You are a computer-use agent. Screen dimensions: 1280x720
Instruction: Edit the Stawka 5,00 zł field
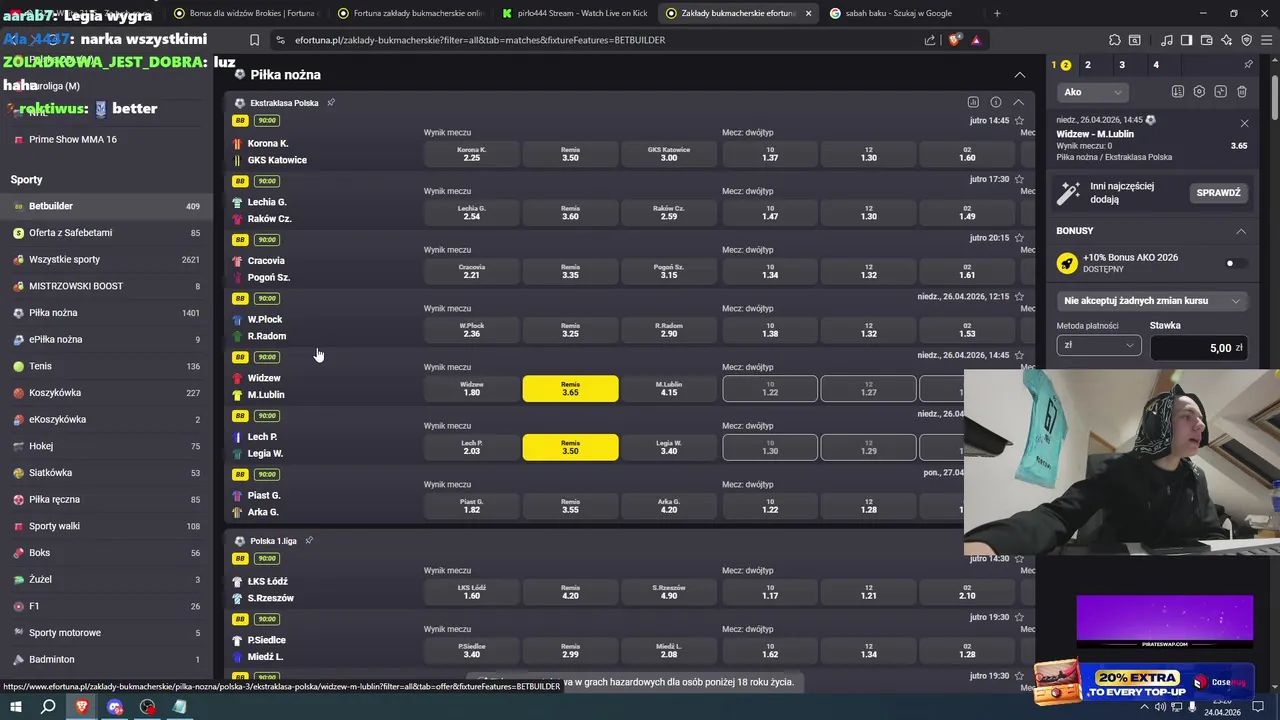1198,348
